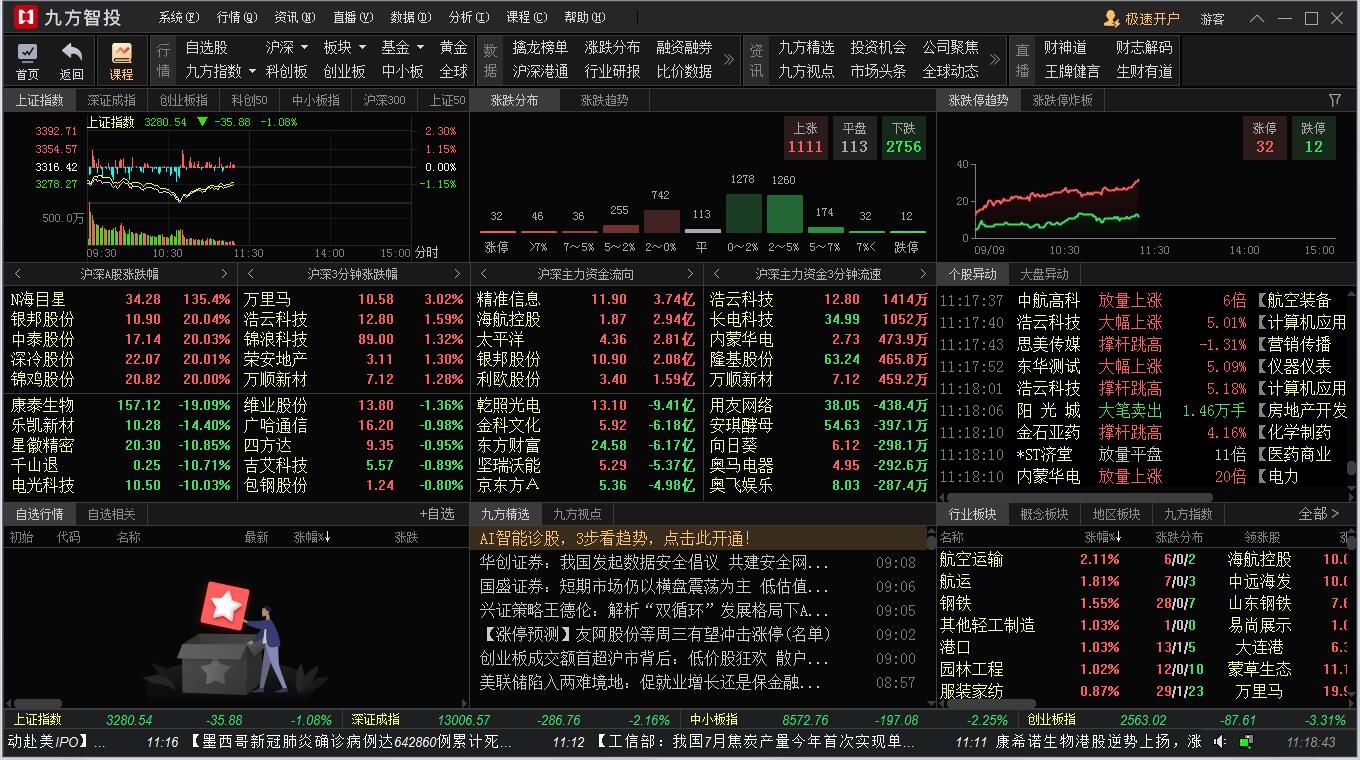Image resolution: width=1360 pixels, height=760 pixels.
Task: Click the 极速开户 account icon
Action: click(x=1111, y=18)
